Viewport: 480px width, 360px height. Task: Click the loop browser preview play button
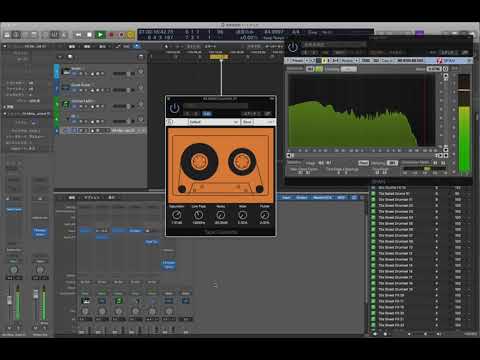374,333
